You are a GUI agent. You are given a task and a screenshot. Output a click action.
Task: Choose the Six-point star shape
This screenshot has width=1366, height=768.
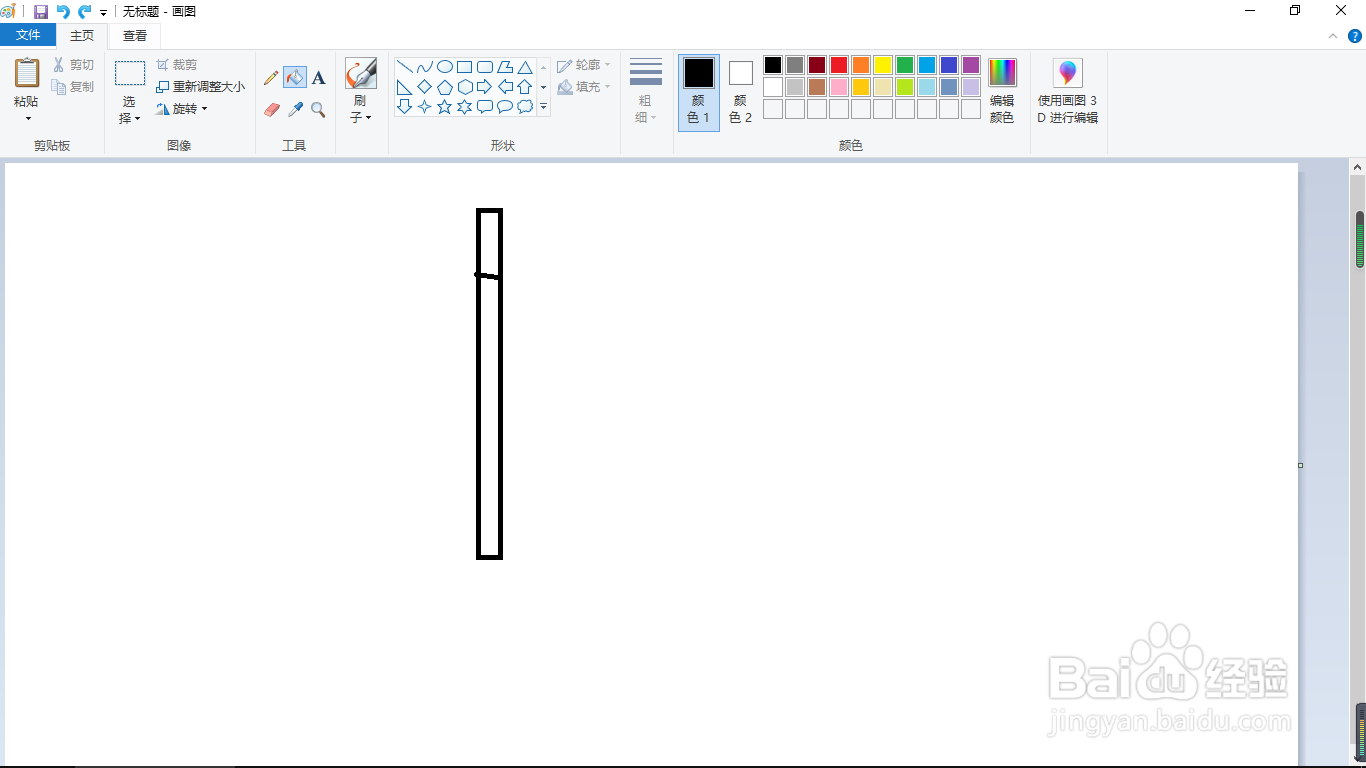465,106
